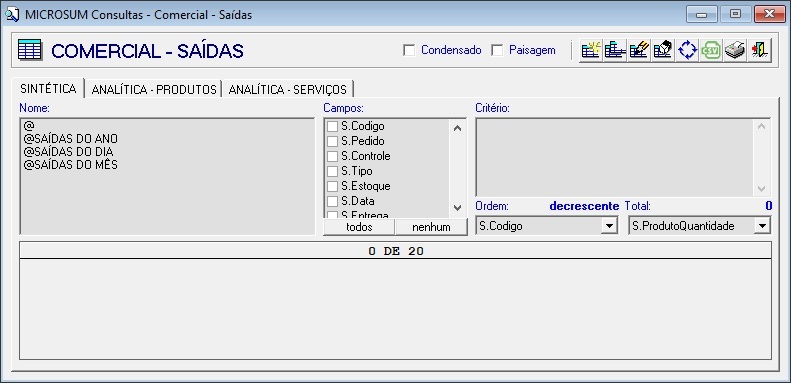The height and width of the screenshot is (383, 791).
Task: Click the blue refresh arrows icon
Action: (x=687, y=50)
